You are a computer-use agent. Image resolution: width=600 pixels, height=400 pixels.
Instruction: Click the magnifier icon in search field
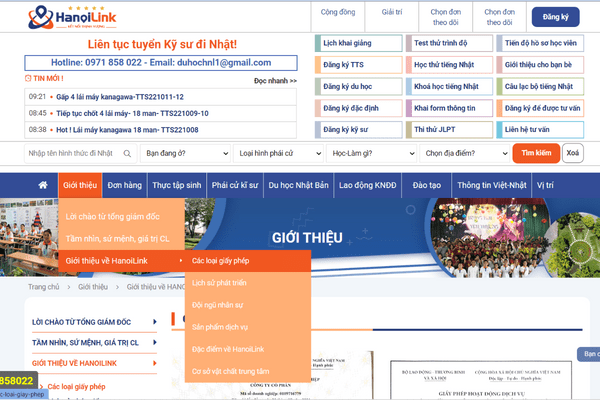click(127, 153)
